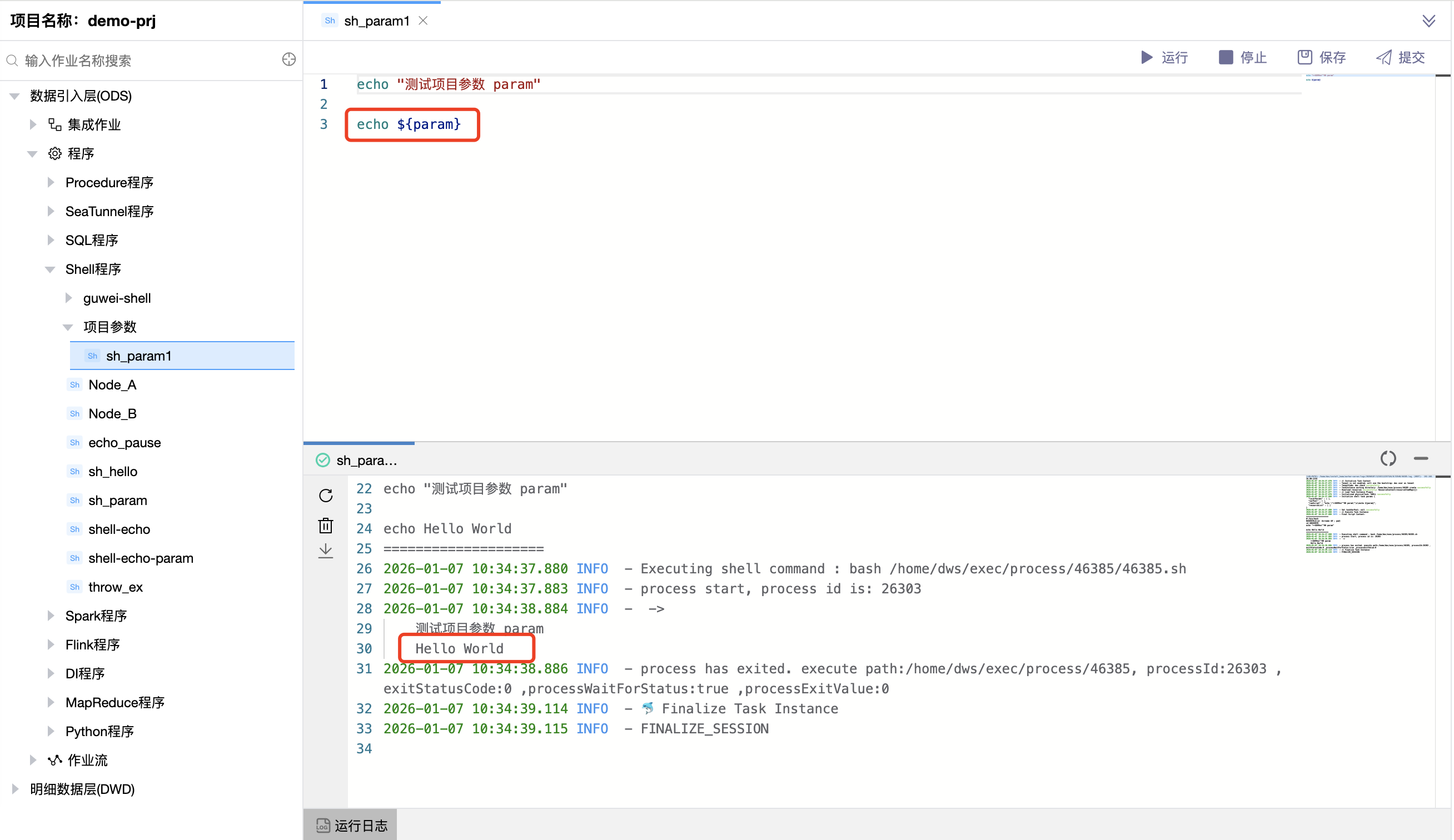Click the double chevron at the tab bar's right
The image size is (1454, 840).
1428,21
